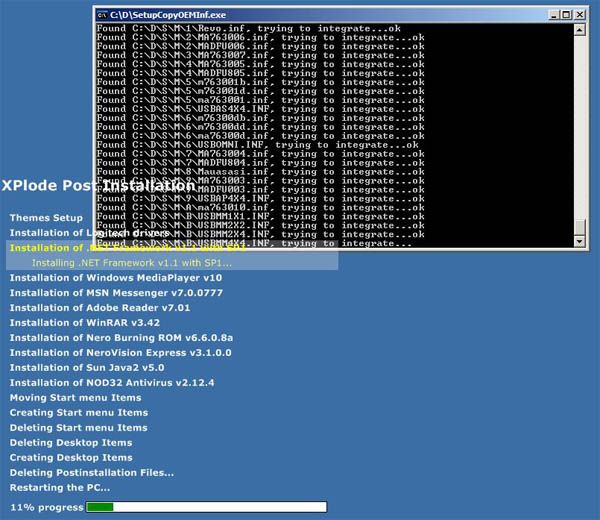Viewport: 600px width, 520px height.
Task: Click 'Installation of NOD32 Antivirus v2.12.4'
Action: pyautogui.click(x=112, y=383)
